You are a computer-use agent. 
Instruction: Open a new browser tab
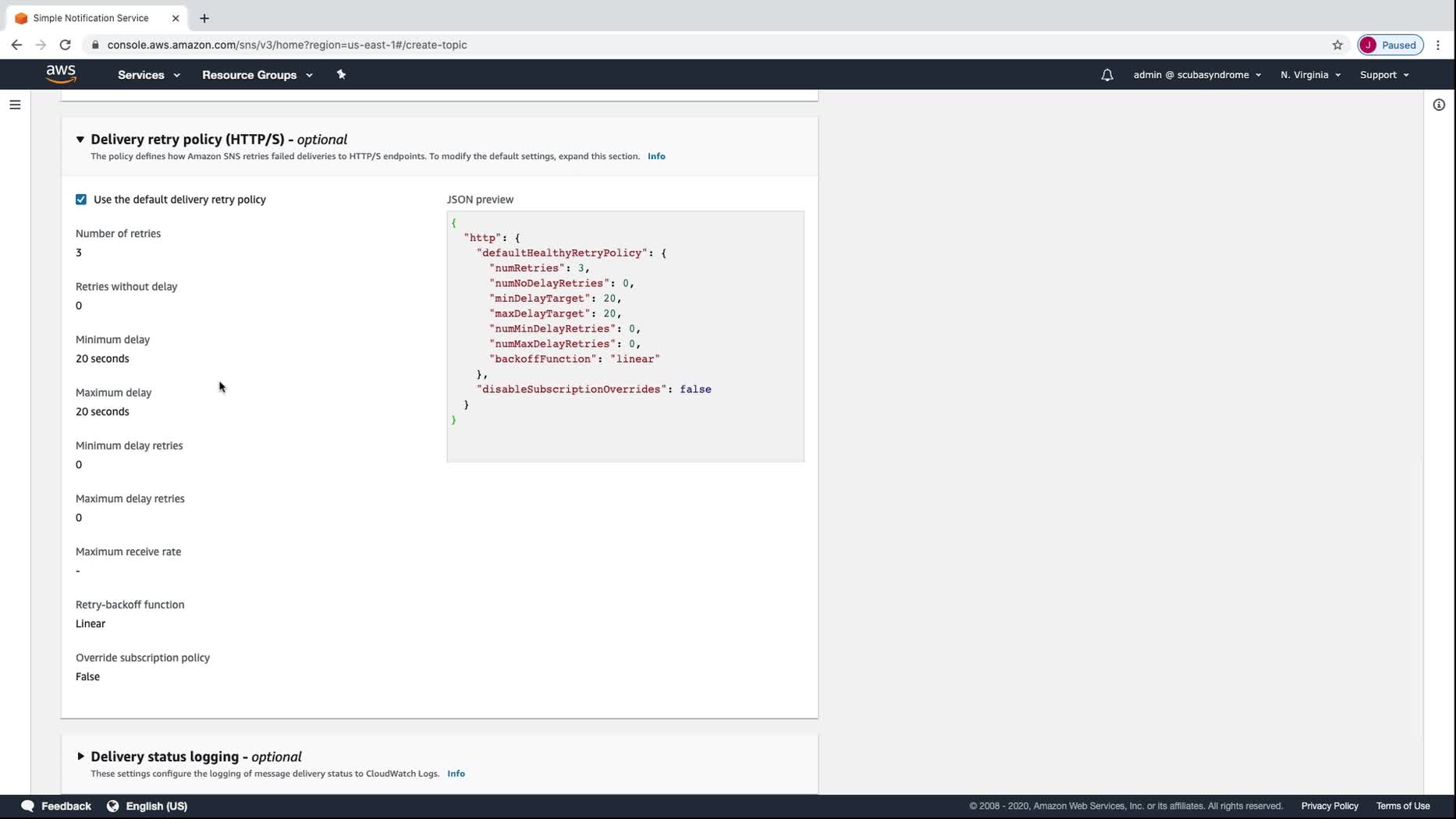pos(204,18)
